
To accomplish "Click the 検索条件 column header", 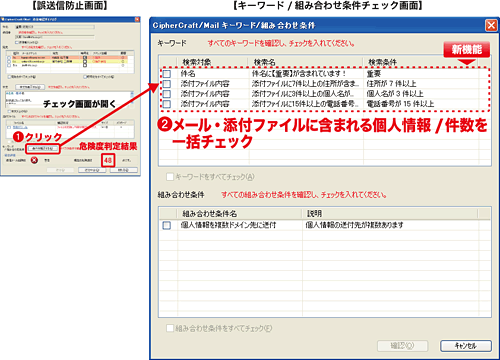I will click(x=420, y=62).
